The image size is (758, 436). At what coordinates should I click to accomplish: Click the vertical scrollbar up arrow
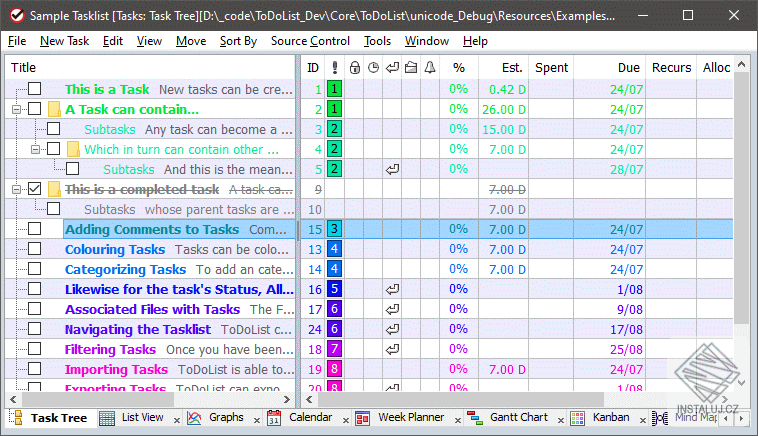tap(742, 64)
